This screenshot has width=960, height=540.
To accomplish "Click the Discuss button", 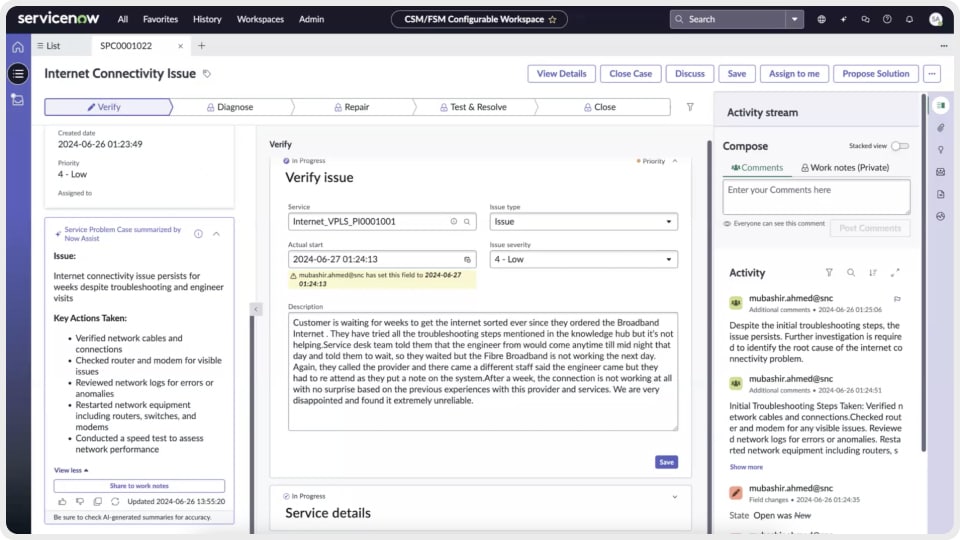I will 690,73.
